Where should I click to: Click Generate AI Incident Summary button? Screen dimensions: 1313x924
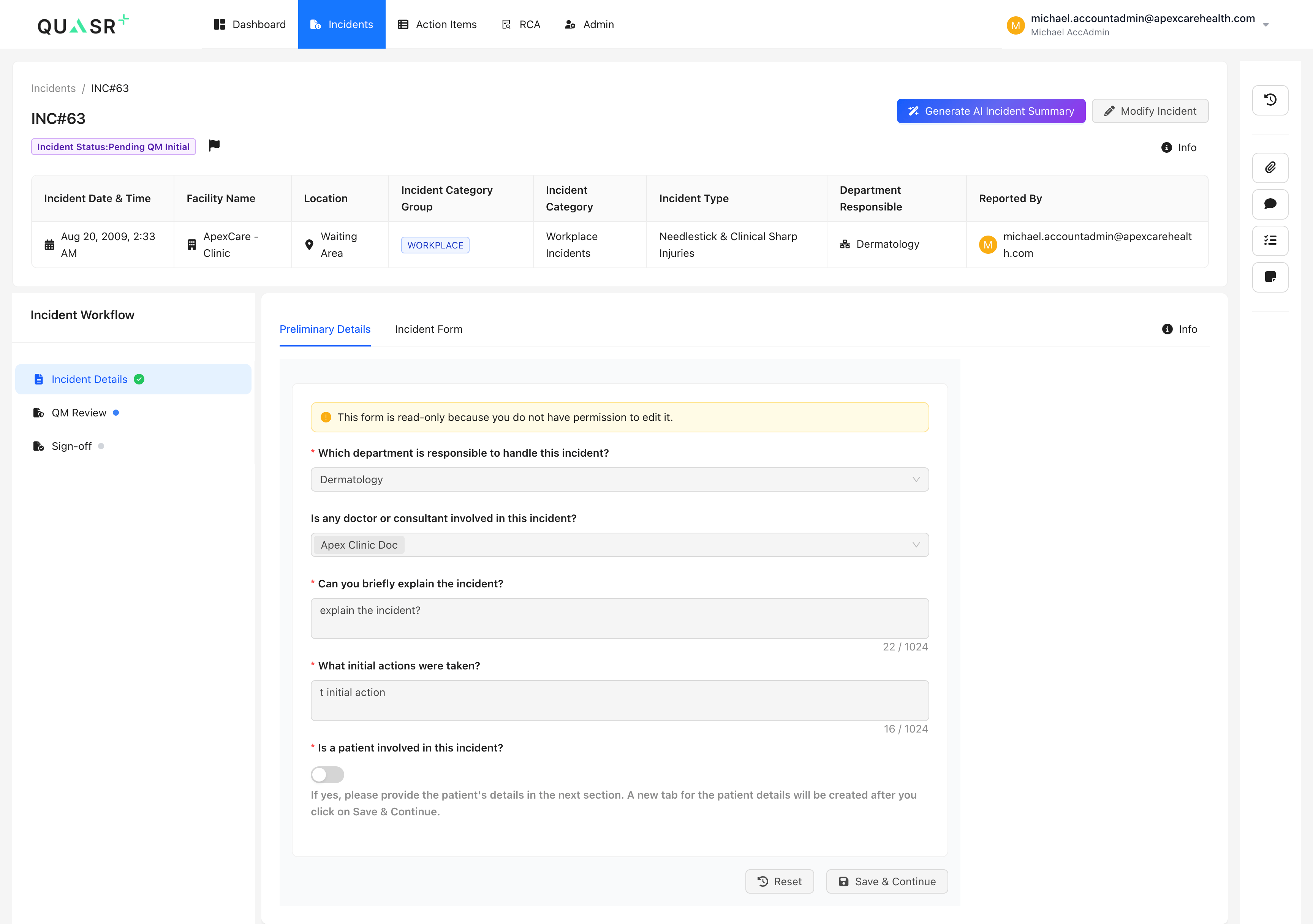pos(990,111)
